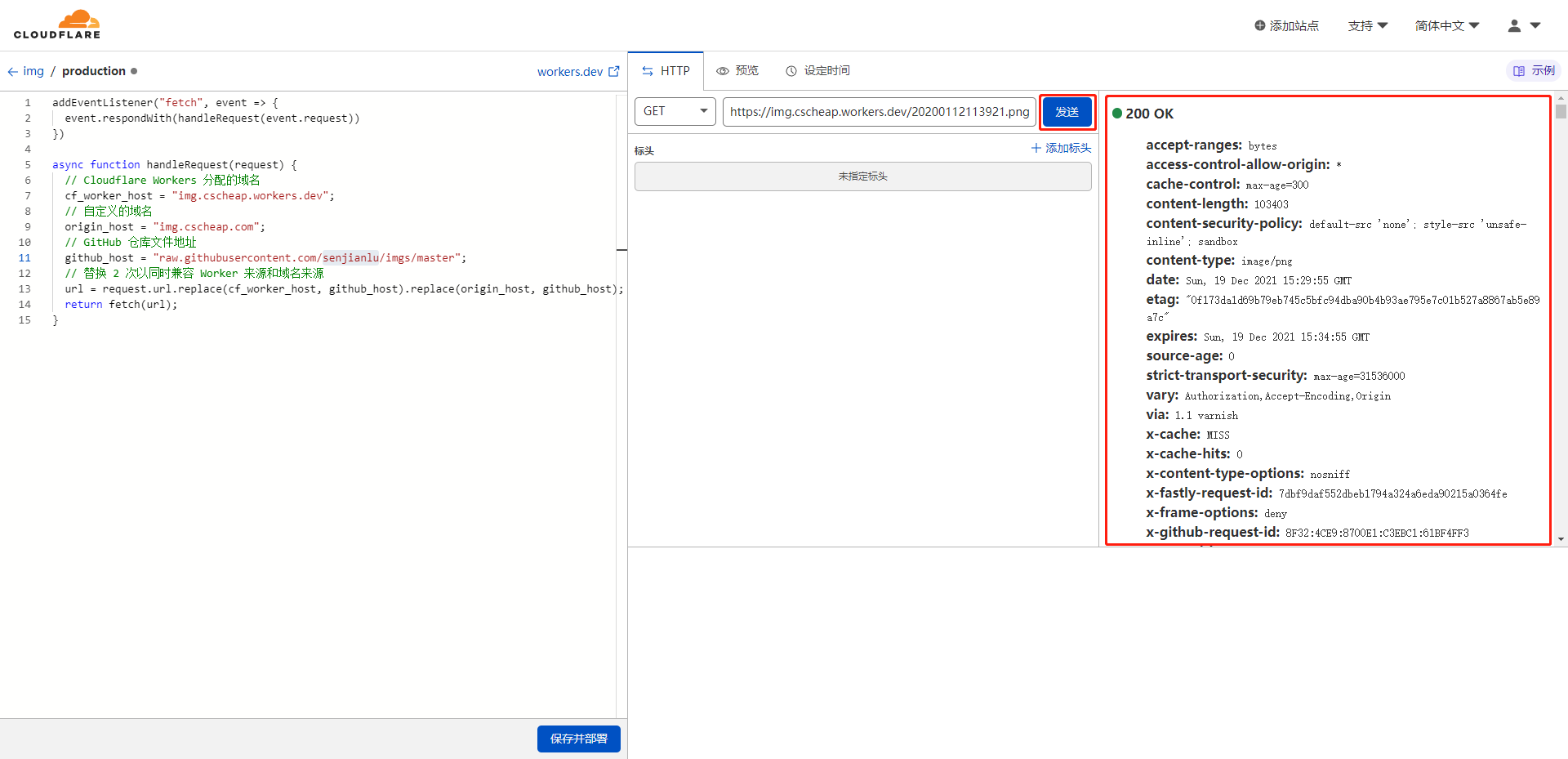Click the 200 OK status text
The image size is (1568, 759).
coord(1149,114)
